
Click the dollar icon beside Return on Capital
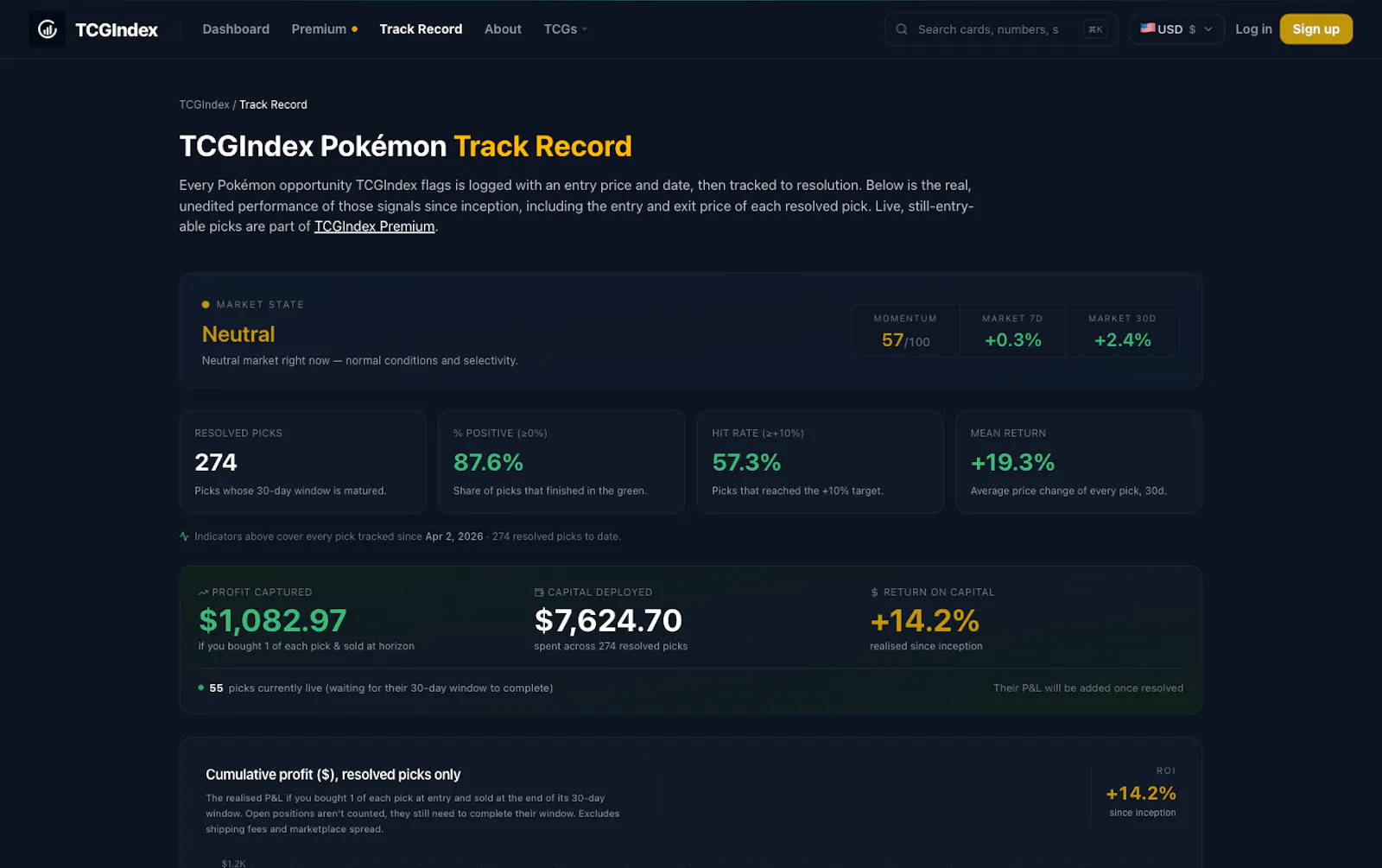[x=875, y=592]
